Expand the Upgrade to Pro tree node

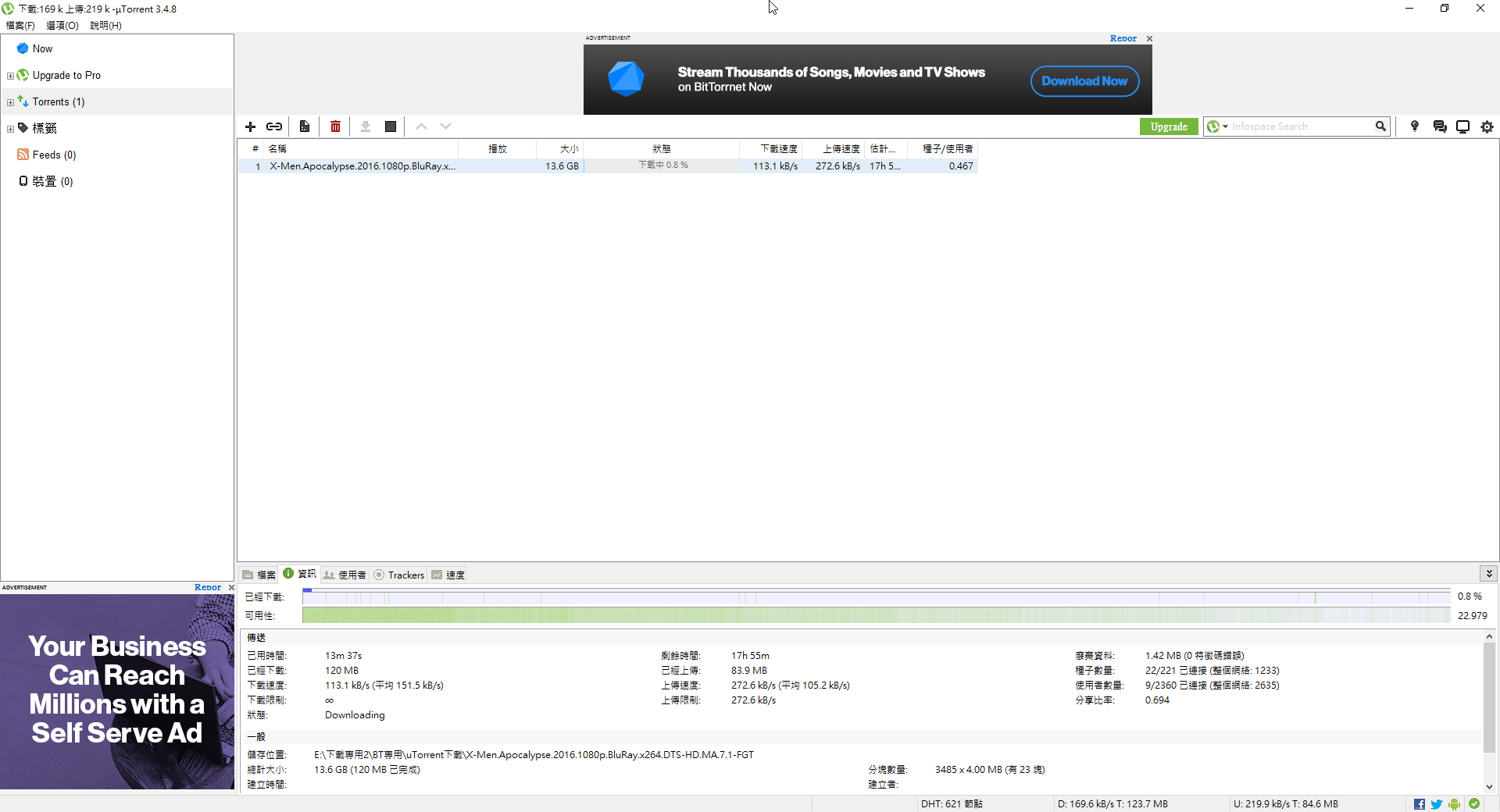click(x=10, y=76)
